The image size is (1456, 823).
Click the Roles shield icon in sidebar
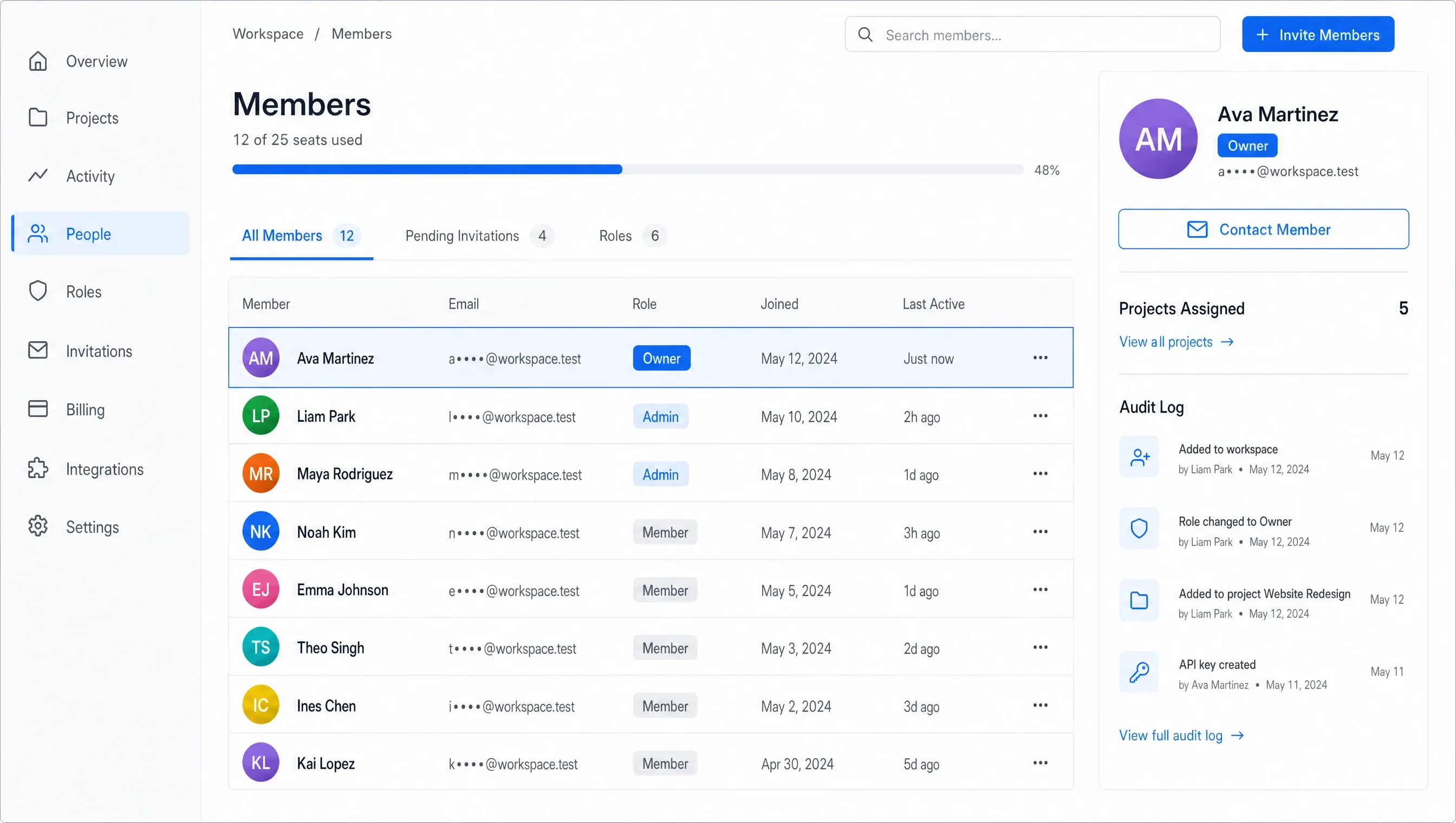tap(38, 291)
